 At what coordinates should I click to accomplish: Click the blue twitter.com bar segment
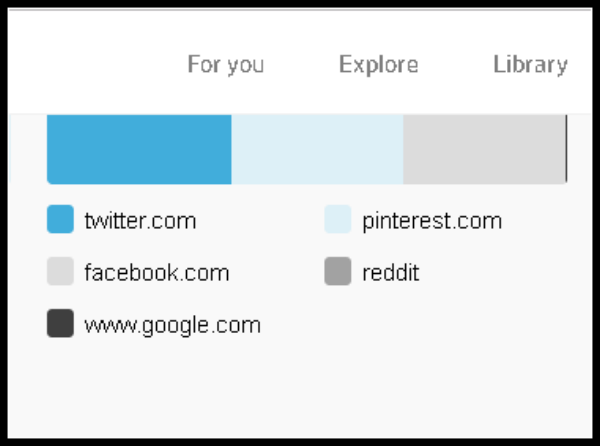click(x=139, y=149)
